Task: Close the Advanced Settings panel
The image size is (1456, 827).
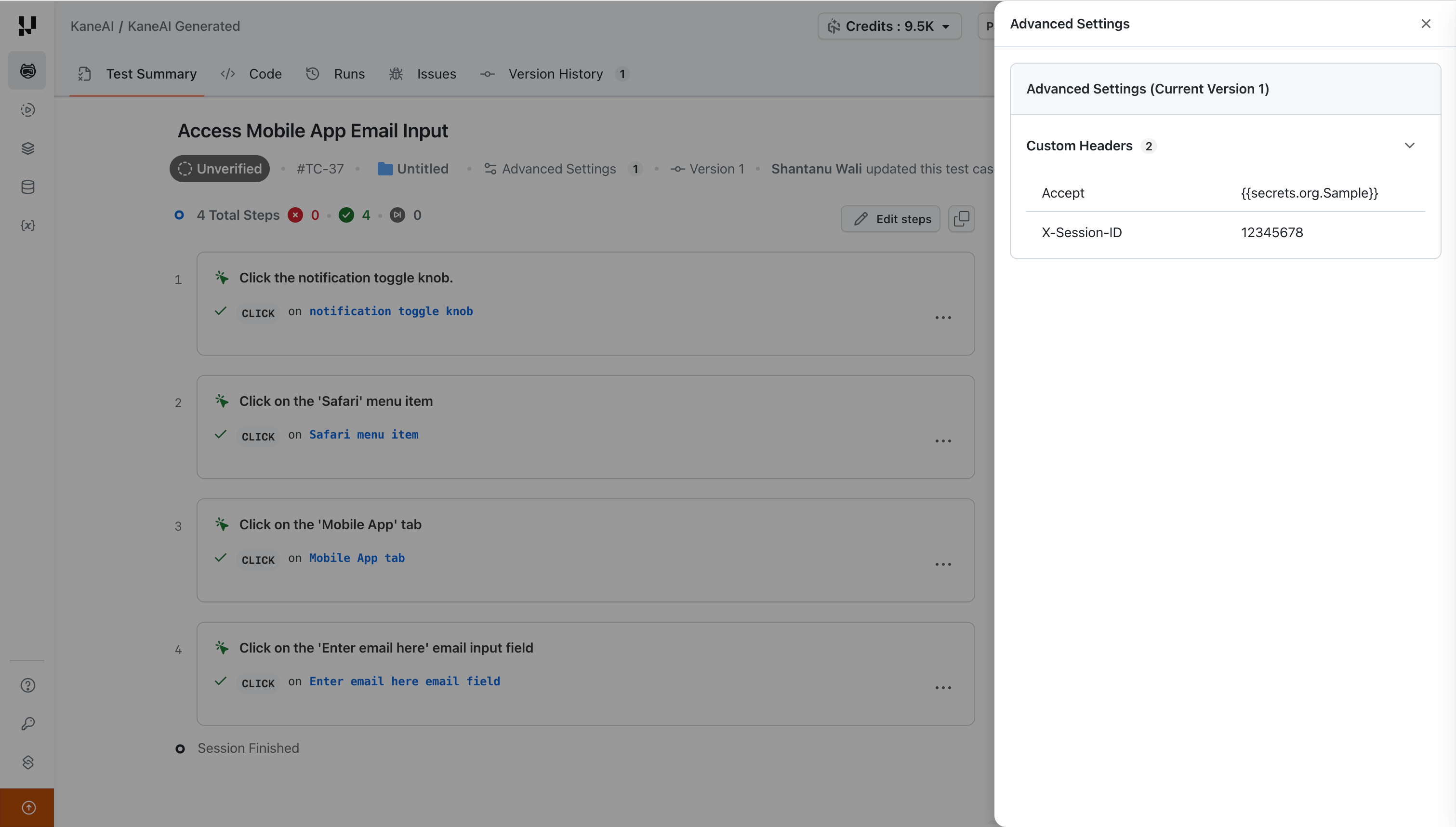Action: (1425, 24)
